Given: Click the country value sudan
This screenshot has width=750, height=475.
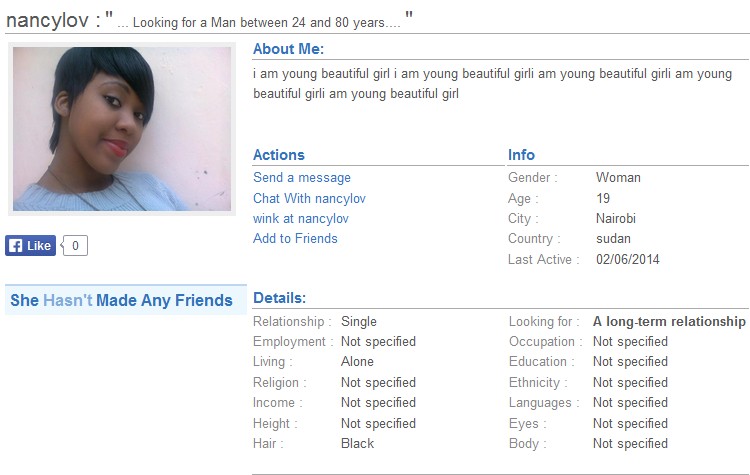Looking at the screenshot, I should [613, 238].
